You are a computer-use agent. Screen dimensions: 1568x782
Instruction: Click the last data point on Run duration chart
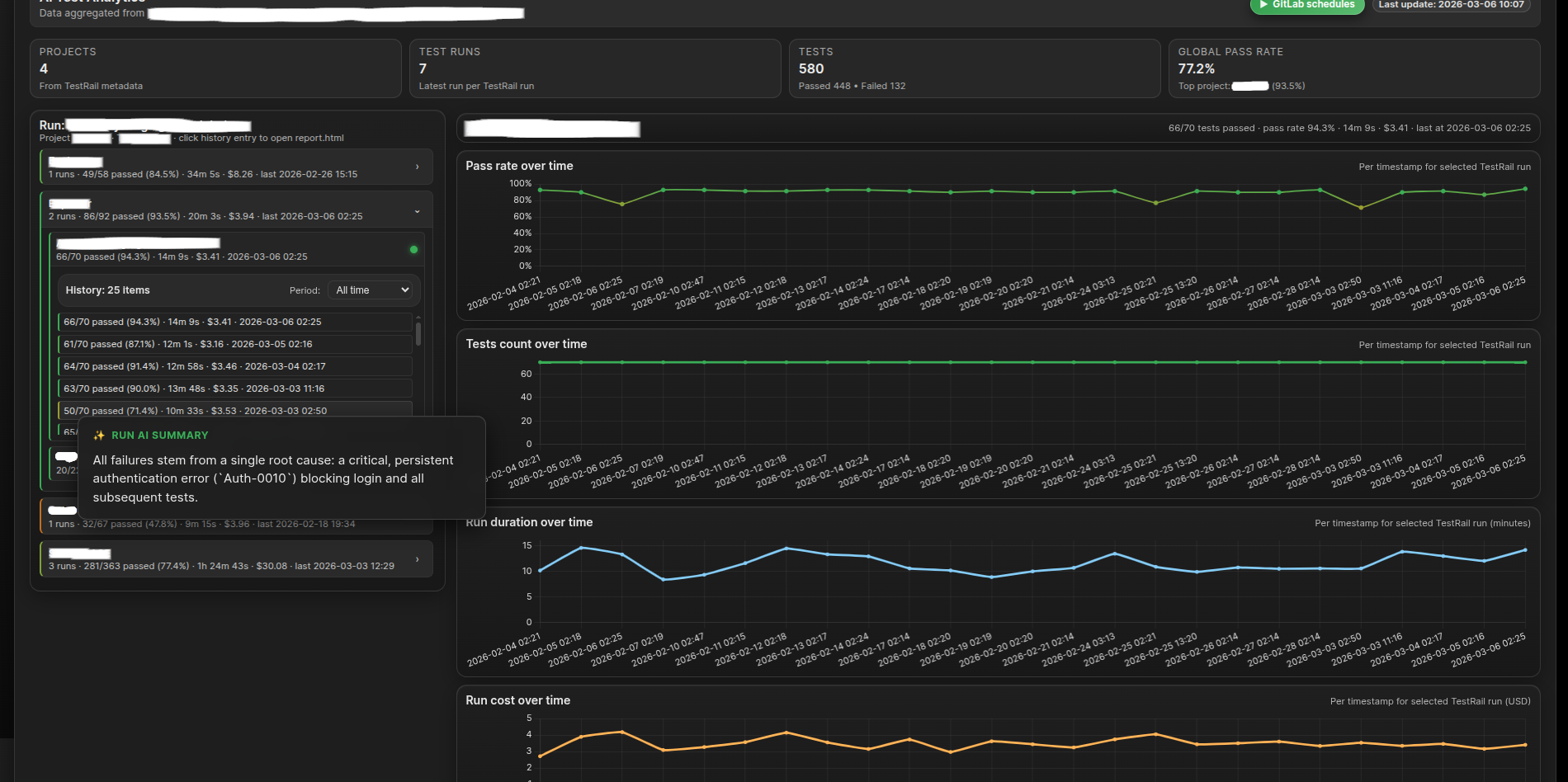pos(1524,549)
